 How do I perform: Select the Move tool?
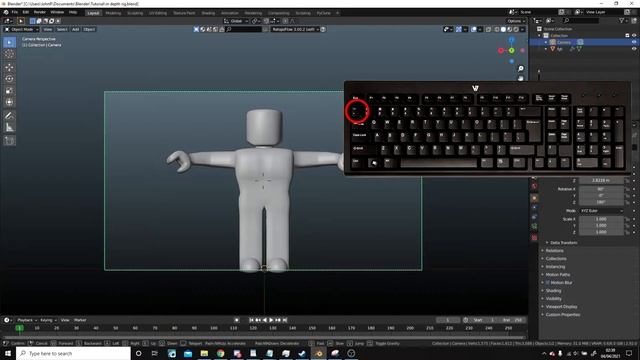point(9,67)
